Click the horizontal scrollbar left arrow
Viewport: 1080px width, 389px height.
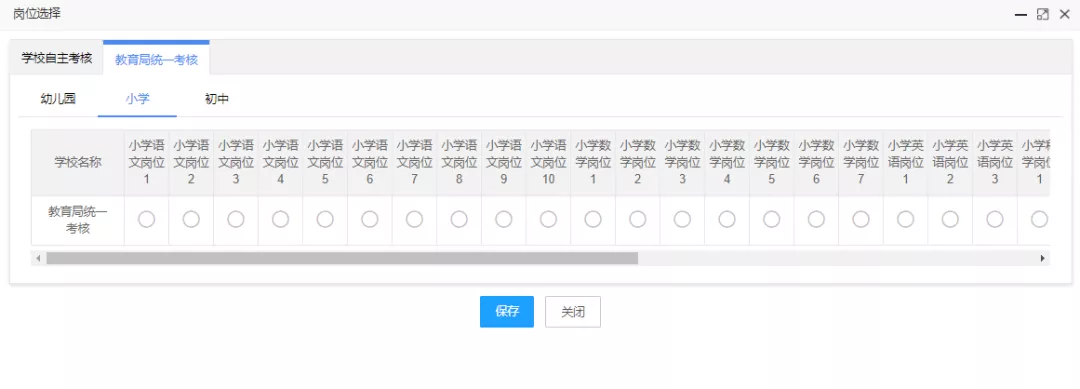pyautogui.click(x=39, y=258)
